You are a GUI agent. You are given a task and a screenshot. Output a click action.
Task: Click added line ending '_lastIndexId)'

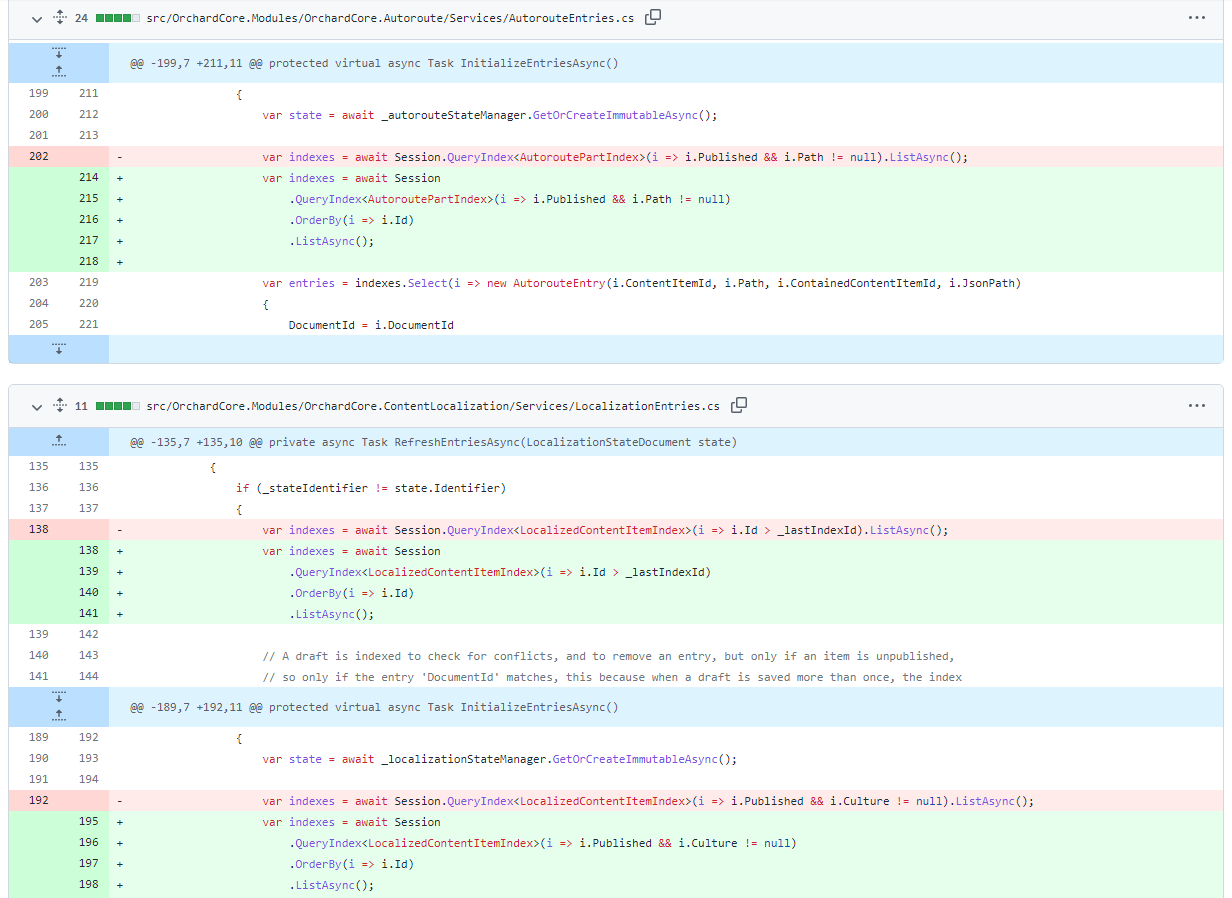pyautogui.click(x=500, y=572)
